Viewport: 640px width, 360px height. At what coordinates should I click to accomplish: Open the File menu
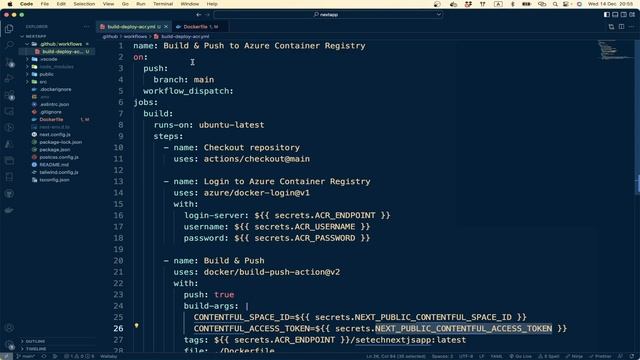44,4
